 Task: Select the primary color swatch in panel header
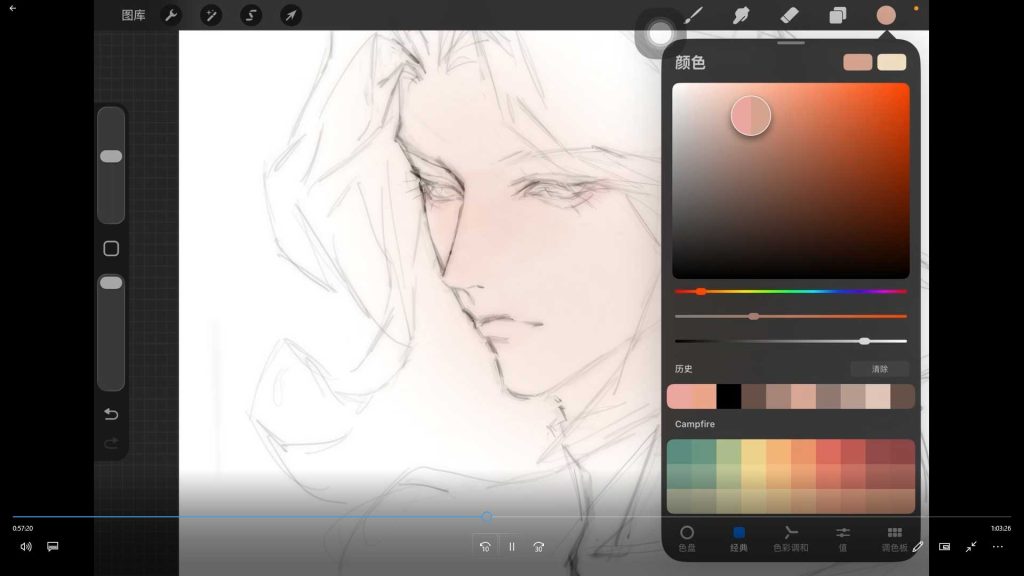pyautogui.click(x=857, y=62)
